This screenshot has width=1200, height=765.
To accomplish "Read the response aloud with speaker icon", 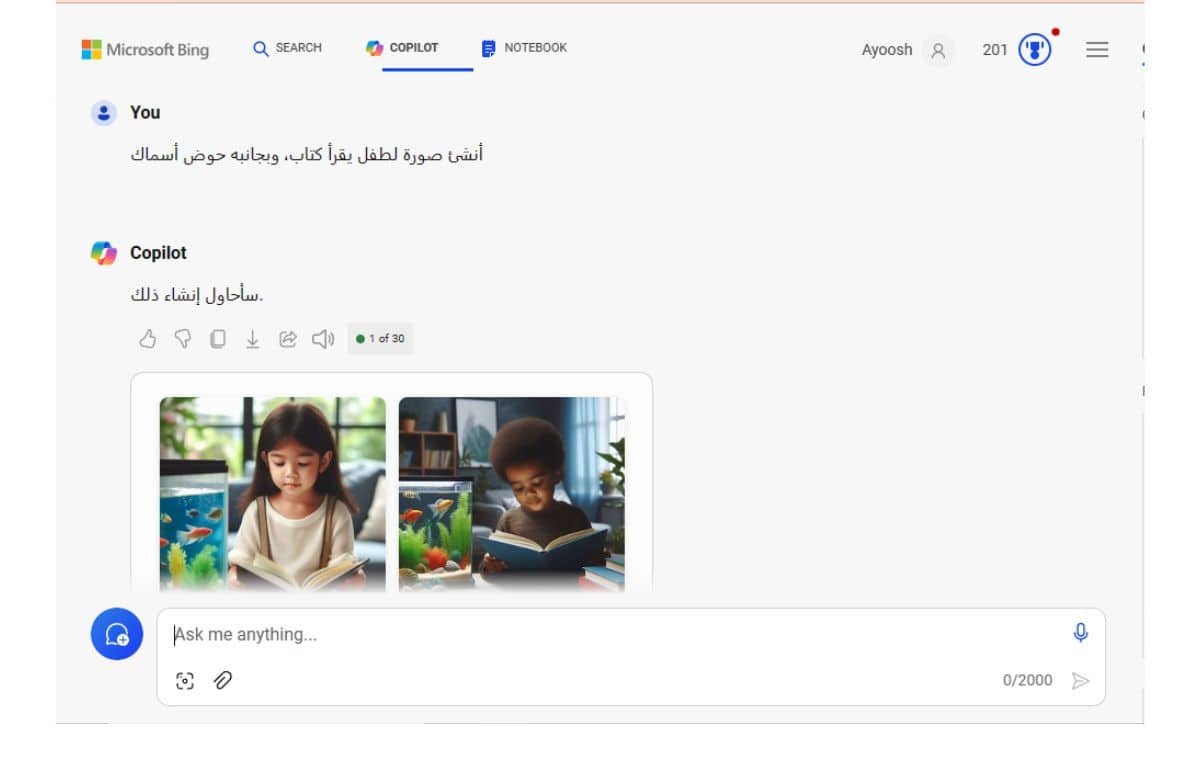I will click(x=322, y=339).
